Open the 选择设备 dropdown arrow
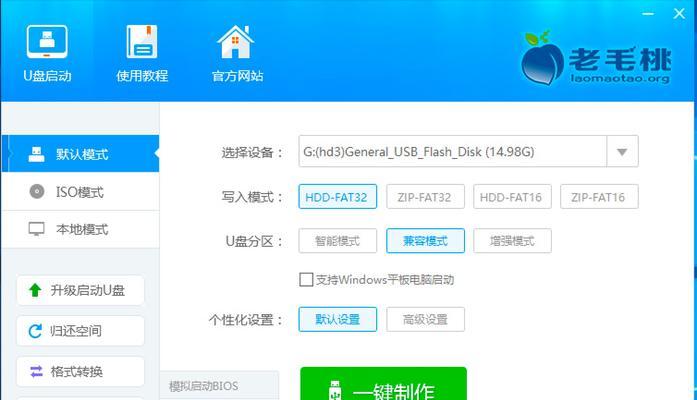Image resolution: width=697 pixels, height=400 pixels. pyautogui.click(x=622, y=152)
